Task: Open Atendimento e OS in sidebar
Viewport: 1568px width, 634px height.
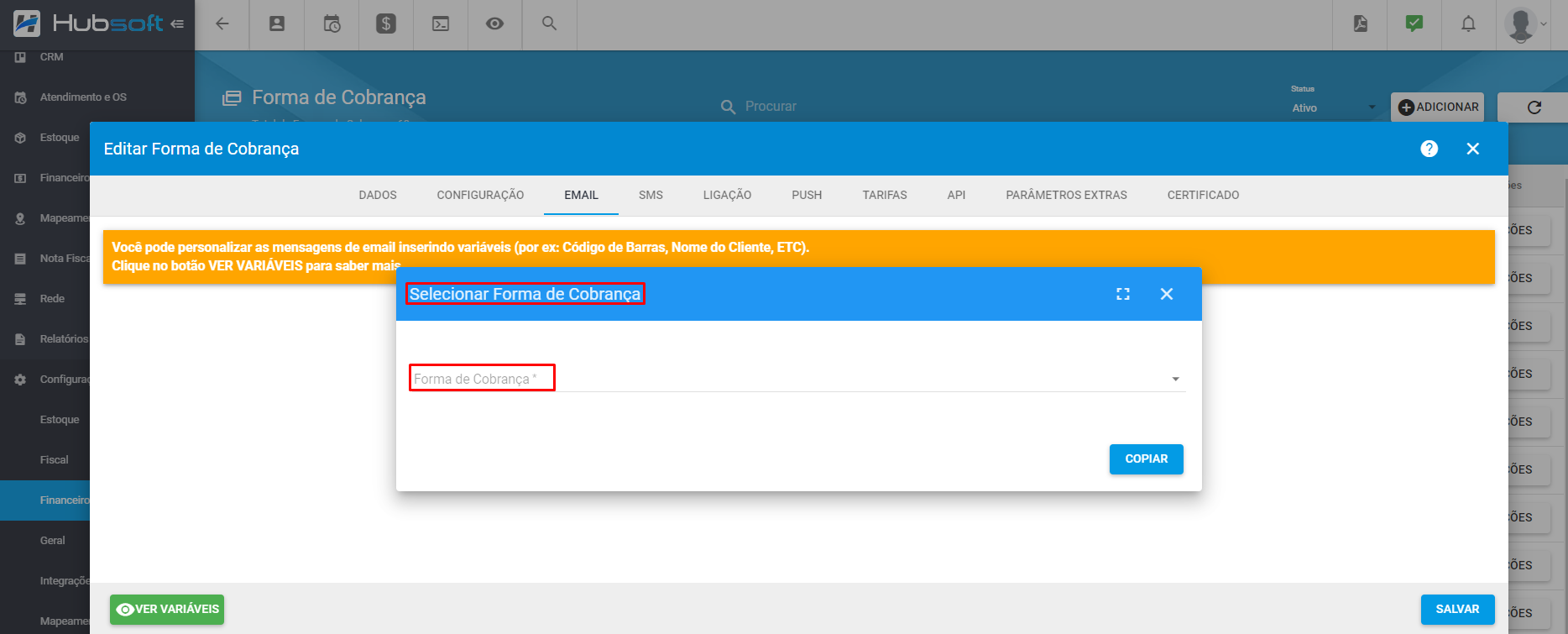Action: [83, 97]
